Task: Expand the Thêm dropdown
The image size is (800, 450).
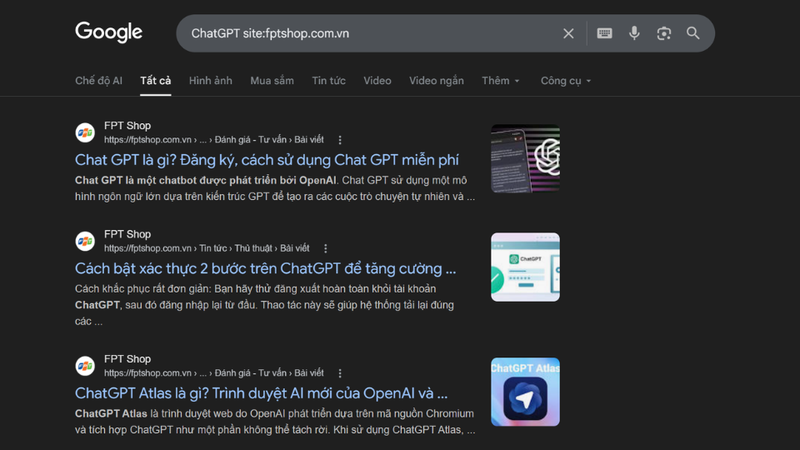Action: pyautogui.click(x=501, y=81)
